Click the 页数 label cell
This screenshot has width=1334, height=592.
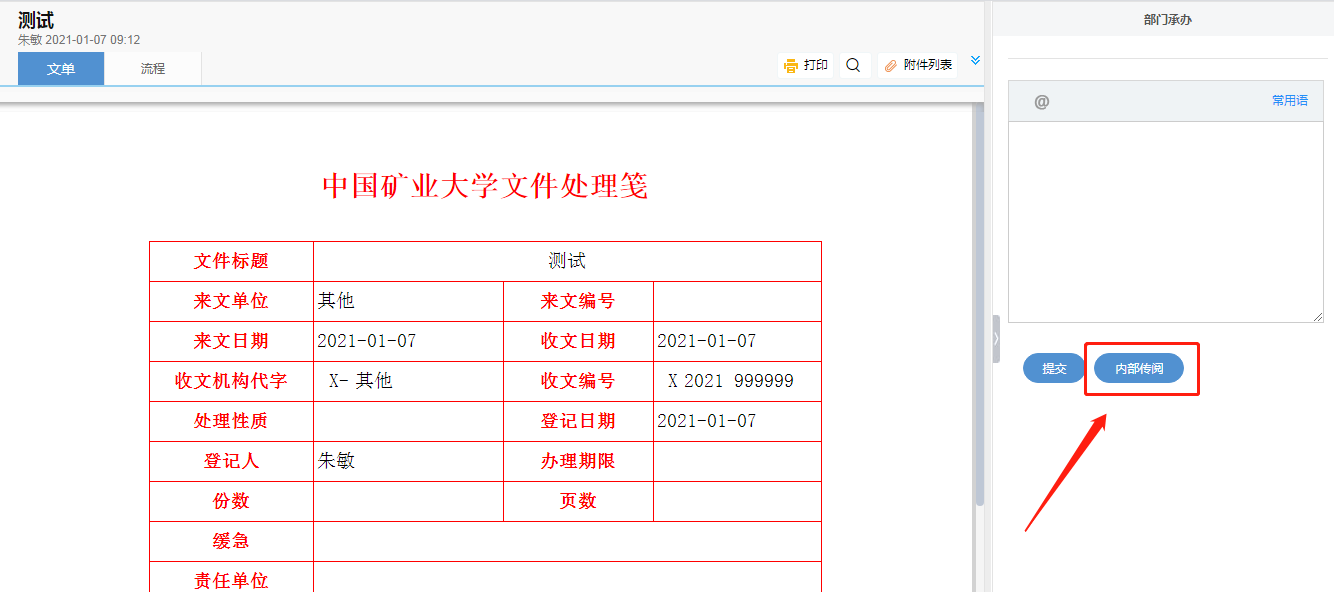pos(578,501)
